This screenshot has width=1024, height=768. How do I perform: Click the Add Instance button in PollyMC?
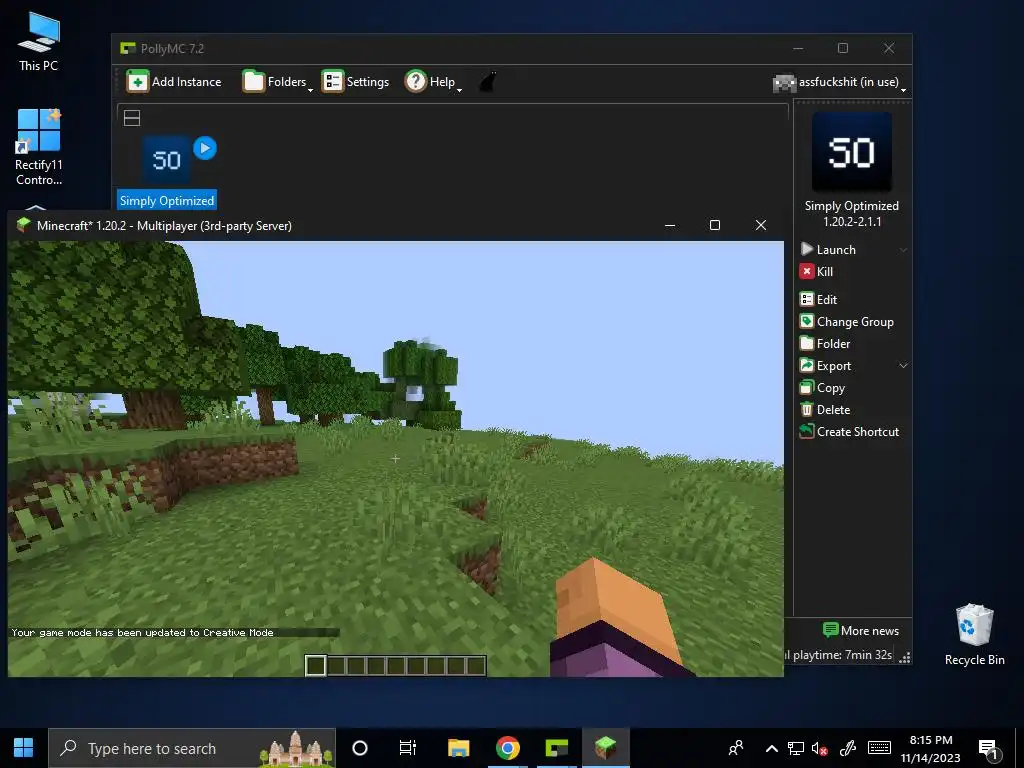pyautogui.click(x=174, y=82)
